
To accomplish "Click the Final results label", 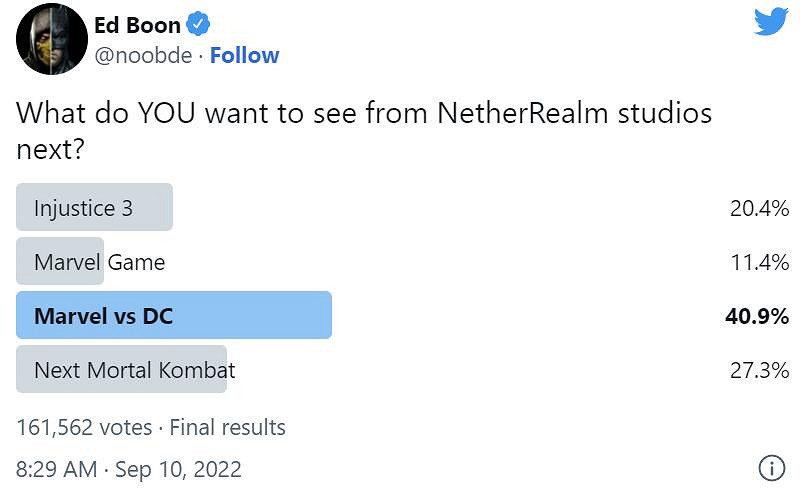I will pyautogui.click(x=227, y=427).
